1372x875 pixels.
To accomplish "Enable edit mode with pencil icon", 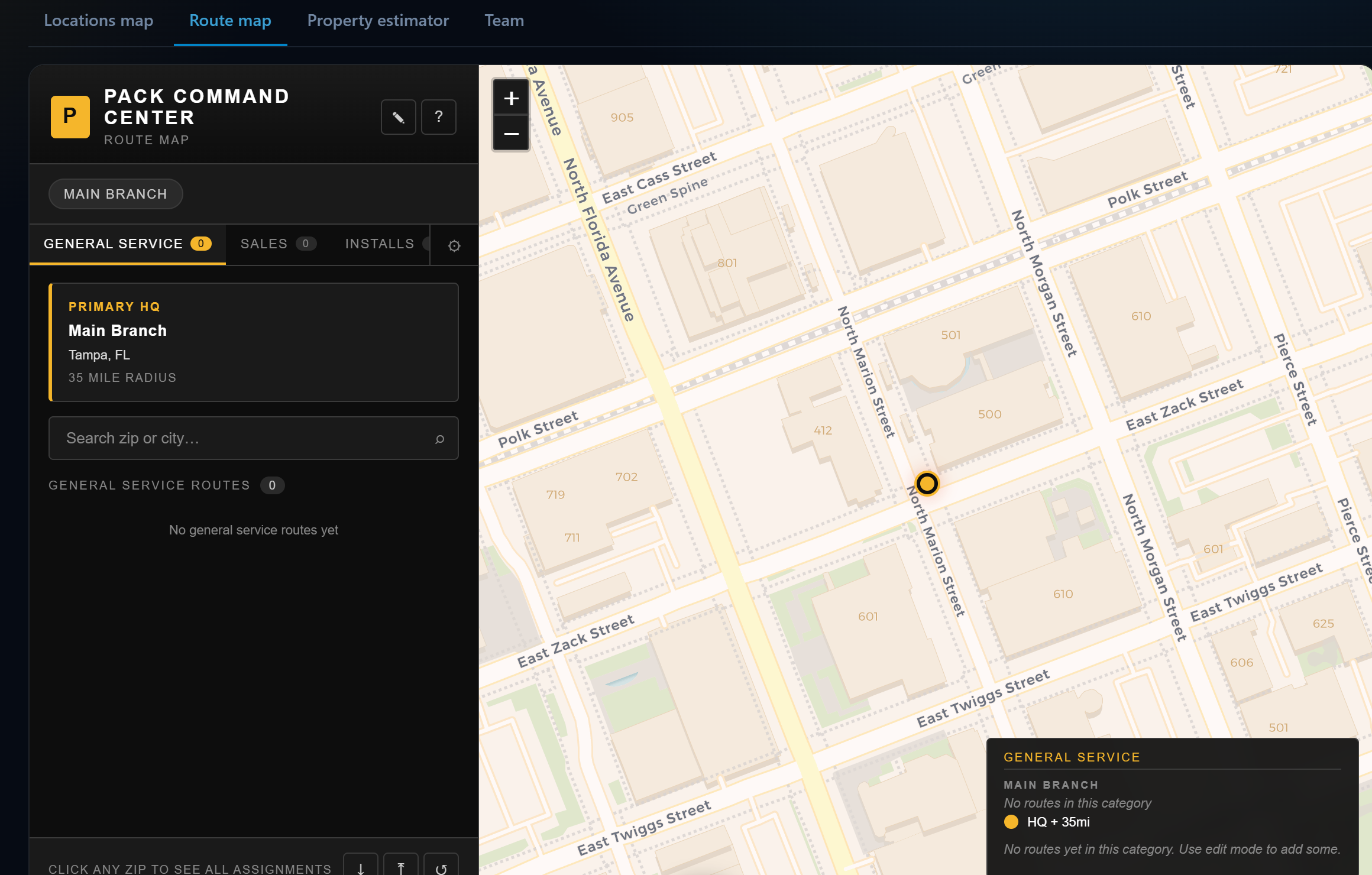I will [399, 117].
